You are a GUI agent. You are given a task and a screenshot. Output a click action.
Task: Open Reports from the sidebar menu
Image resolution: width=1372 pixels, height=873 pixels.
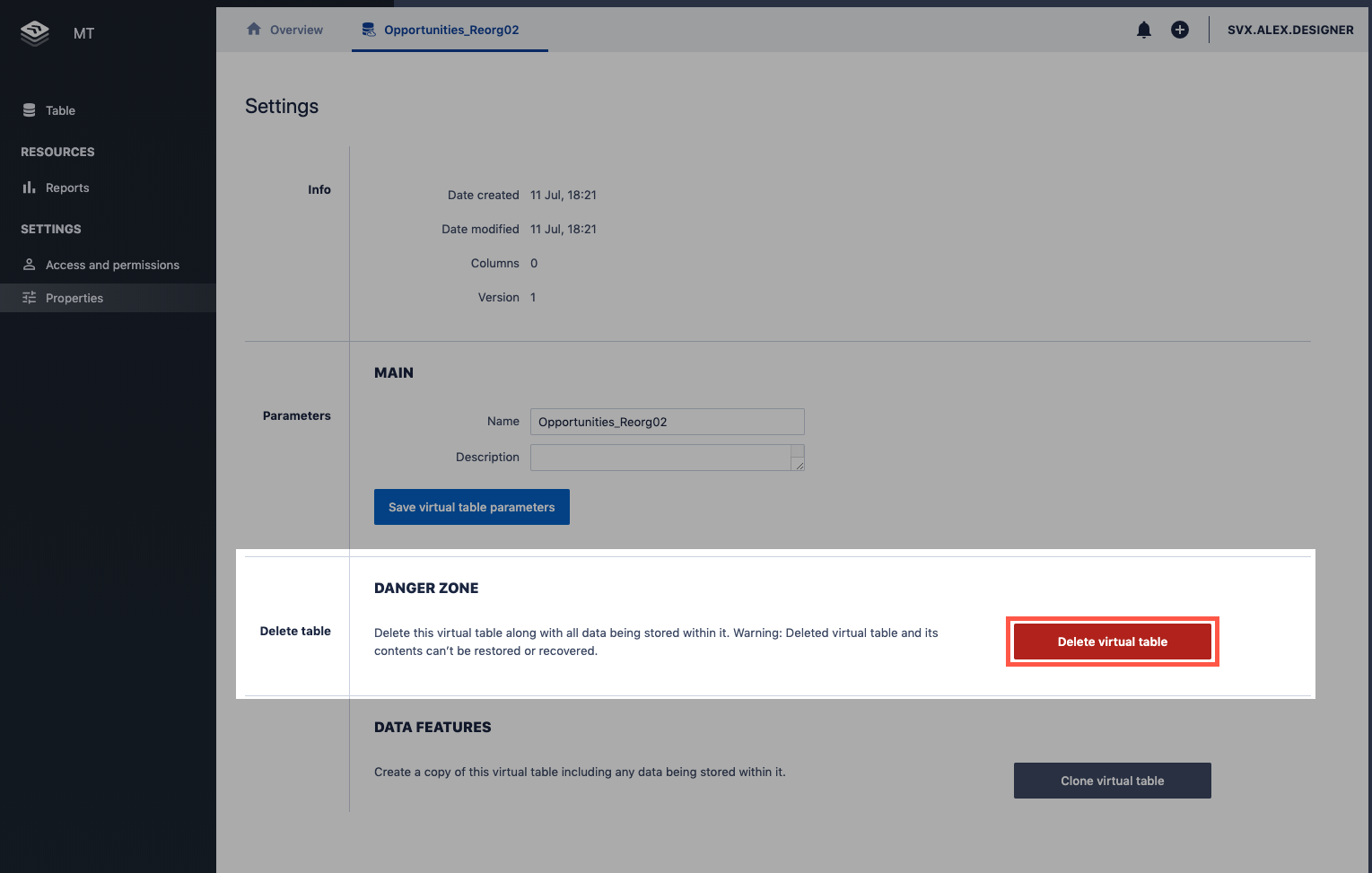(67, 188)
